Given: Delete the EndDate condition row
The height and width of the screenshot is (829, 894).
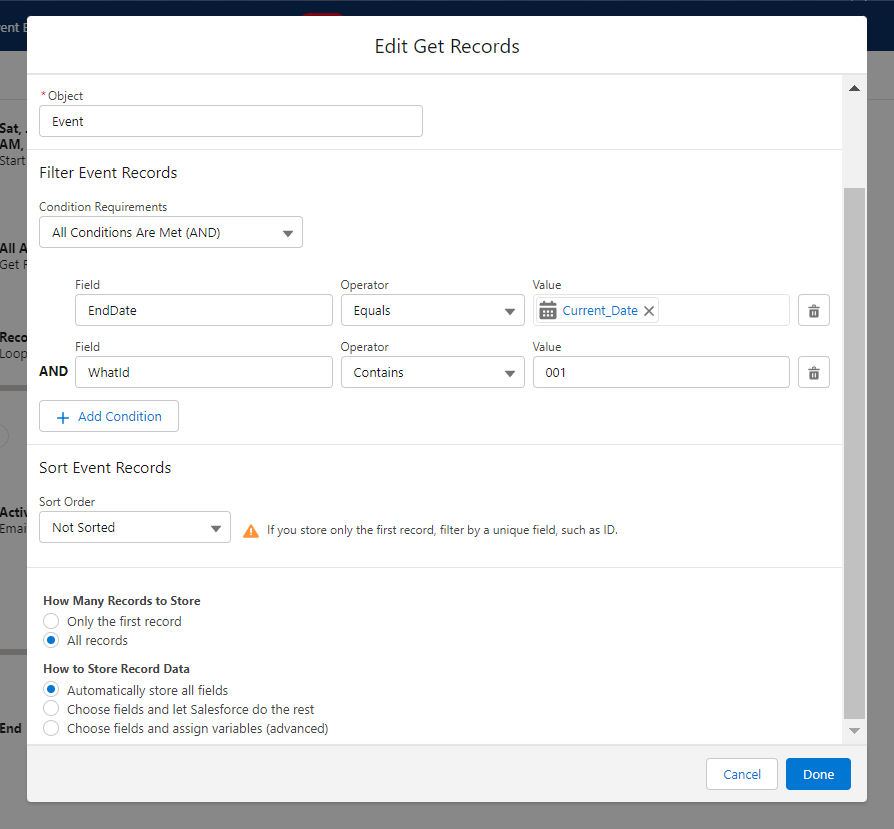Looking at the screenshot, I should pyautogui.click(x=813, y=311).
